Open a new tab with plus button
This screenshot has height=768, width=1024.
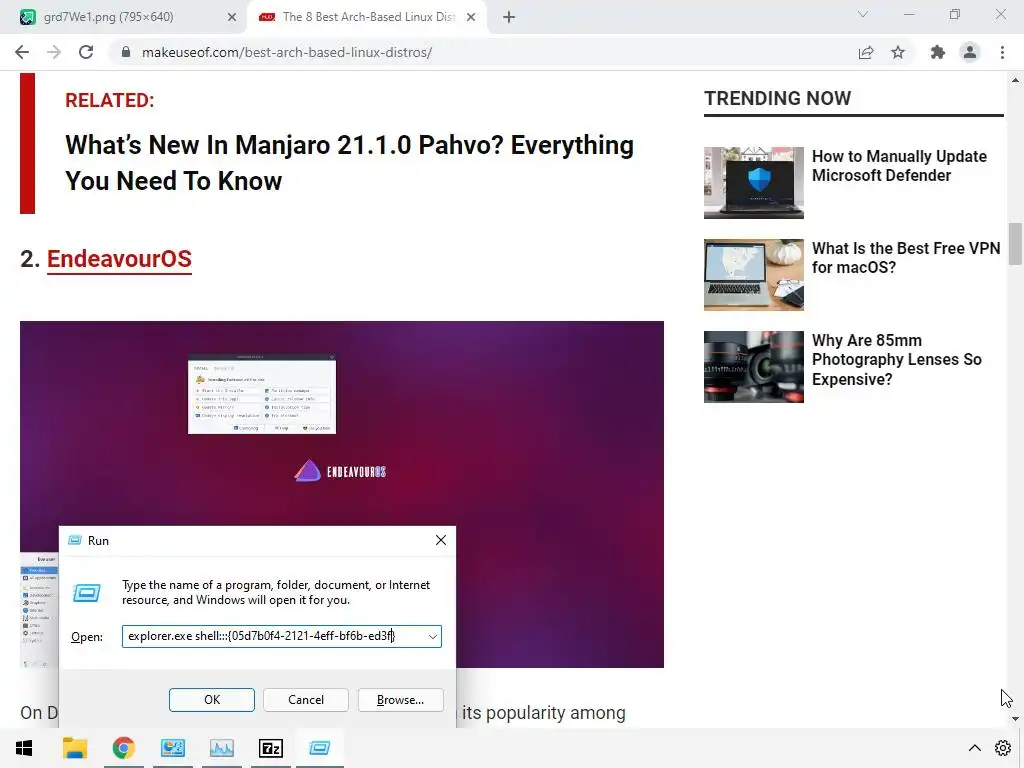coord(509,17)
